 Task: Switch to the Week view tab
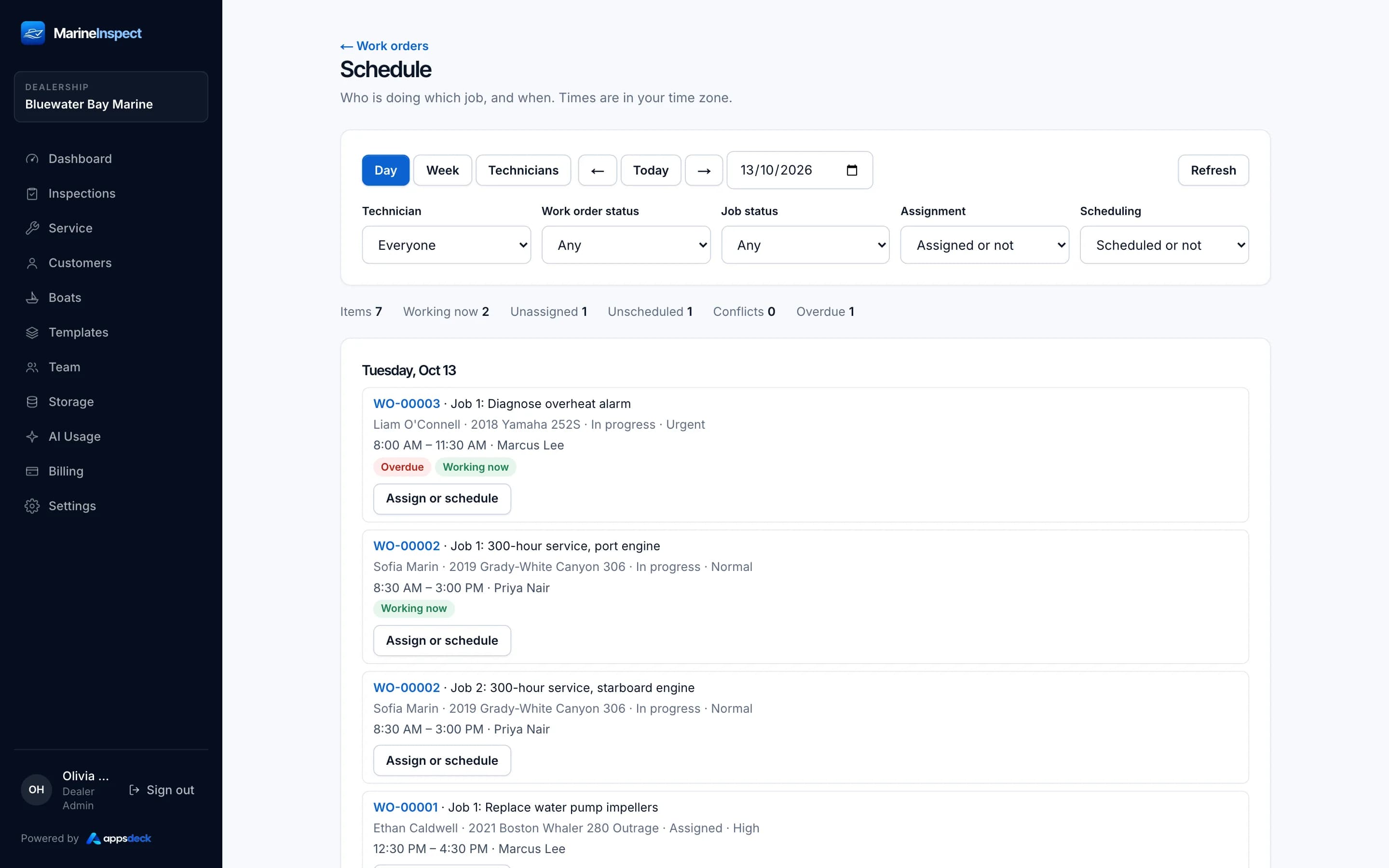443,170
